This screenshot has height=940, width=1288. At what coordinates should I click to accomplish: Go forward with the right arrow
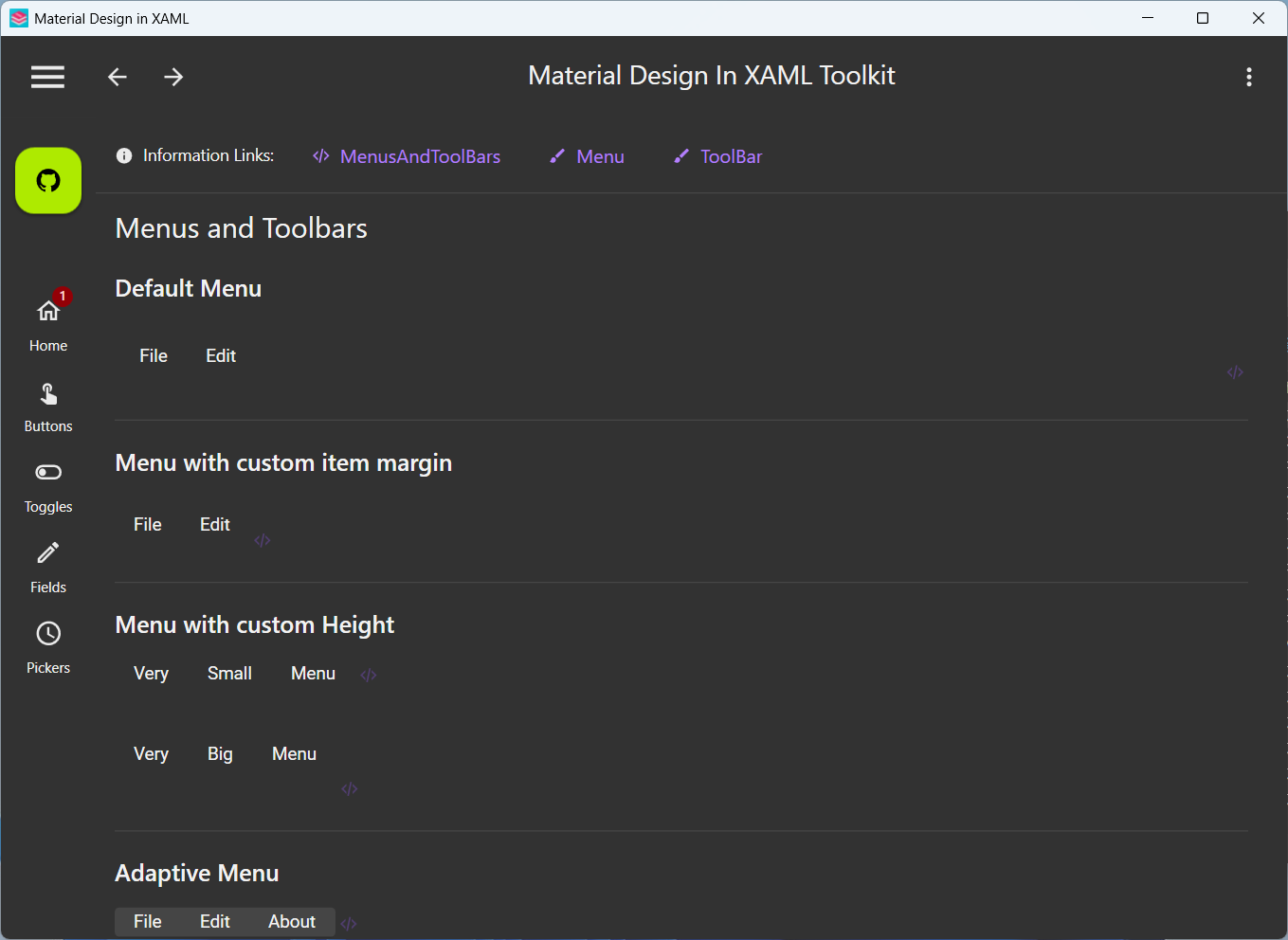(x=173, y=77)
